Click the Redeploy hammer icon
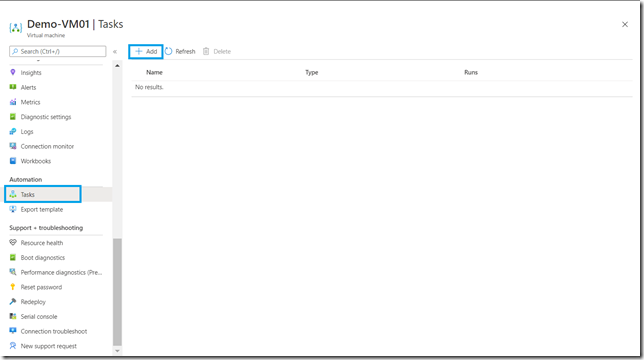The height and width of the screenshot is (360, 644). click(x=13, y=302)
